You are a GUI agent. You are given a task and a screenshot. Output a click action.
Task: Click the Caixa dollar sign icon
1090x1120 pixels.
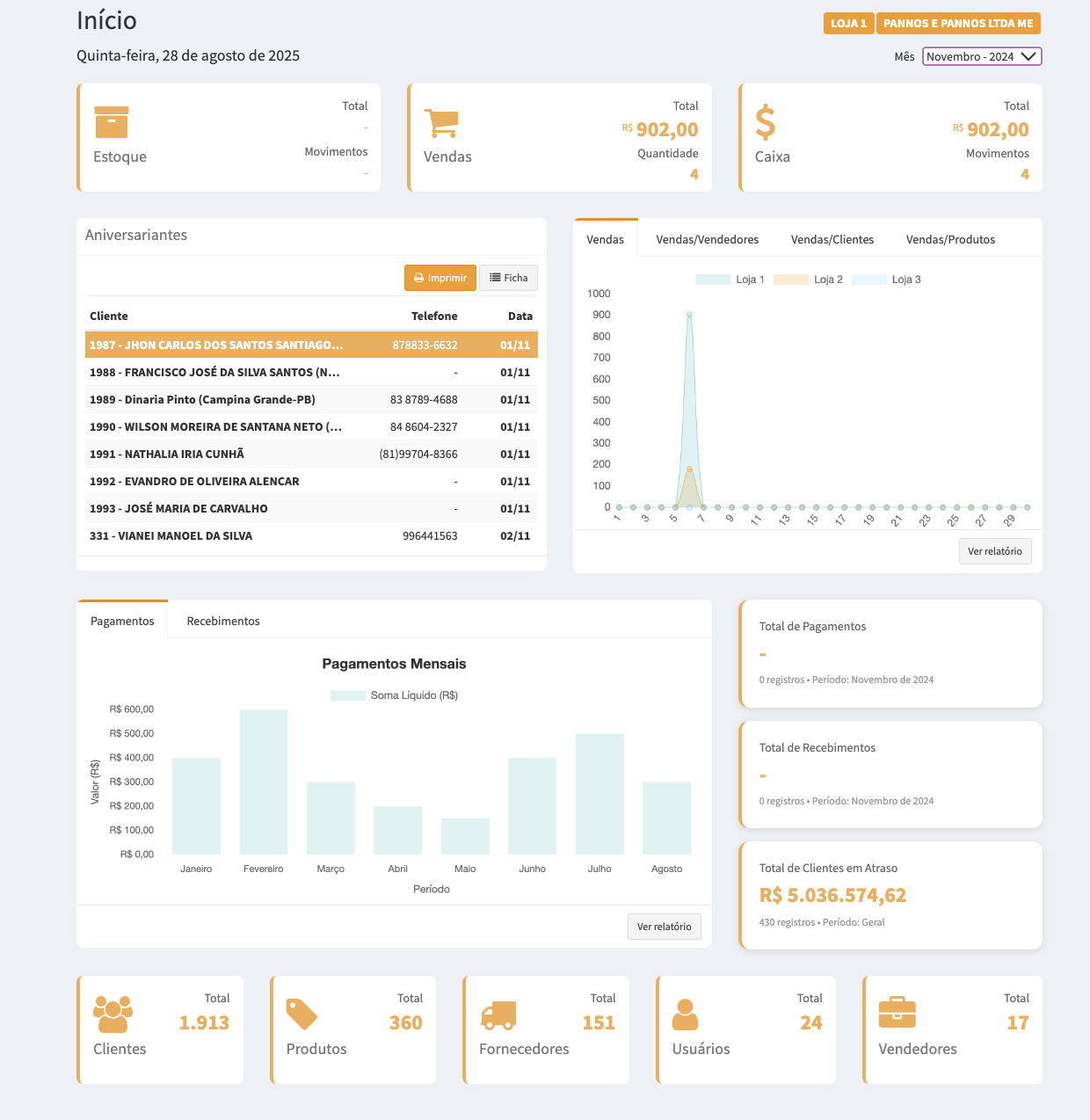click(x=766, y=122)
